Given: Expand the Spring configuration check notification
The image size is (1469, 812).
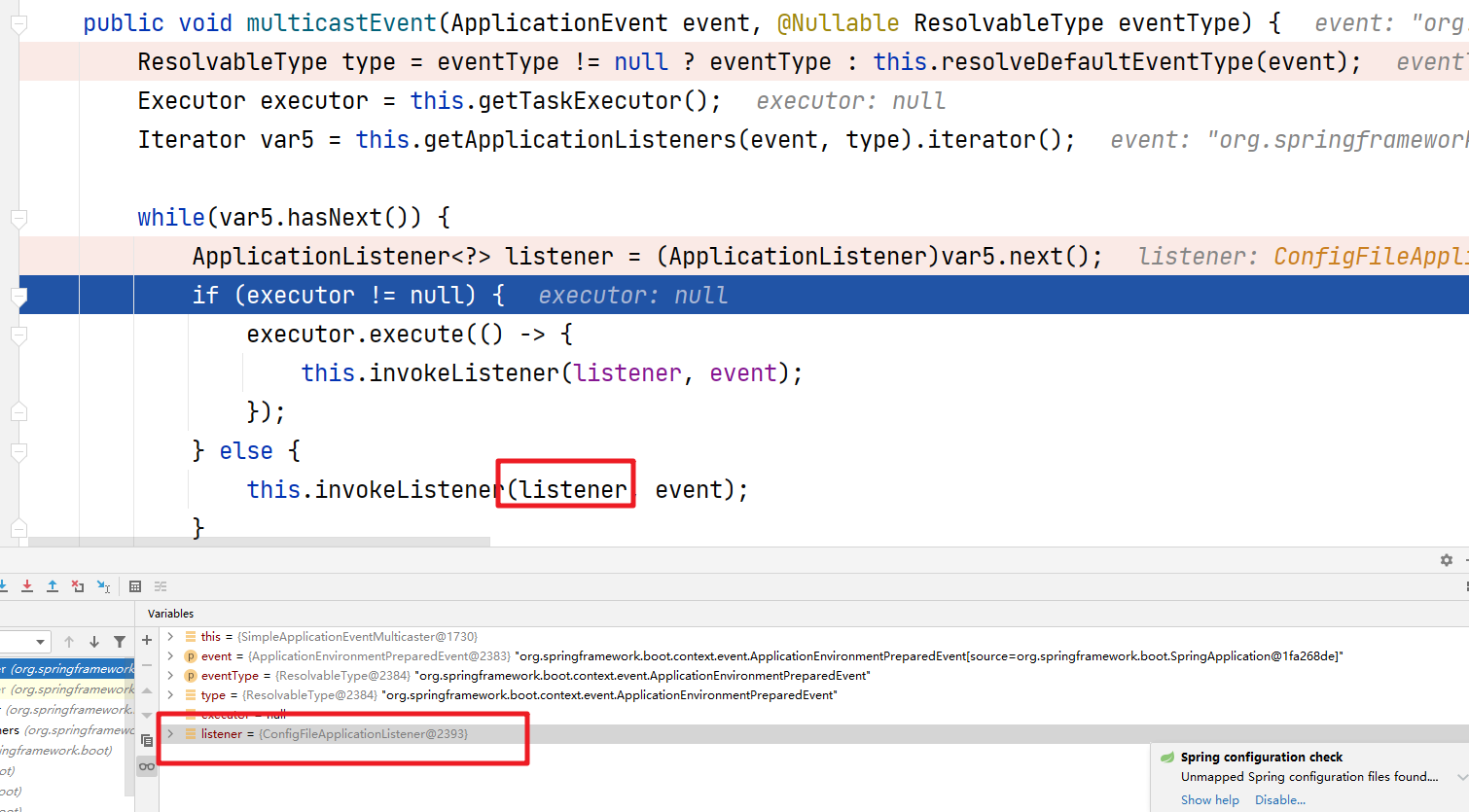Looking at the screenshot, I should click(x=1461, y=777).
